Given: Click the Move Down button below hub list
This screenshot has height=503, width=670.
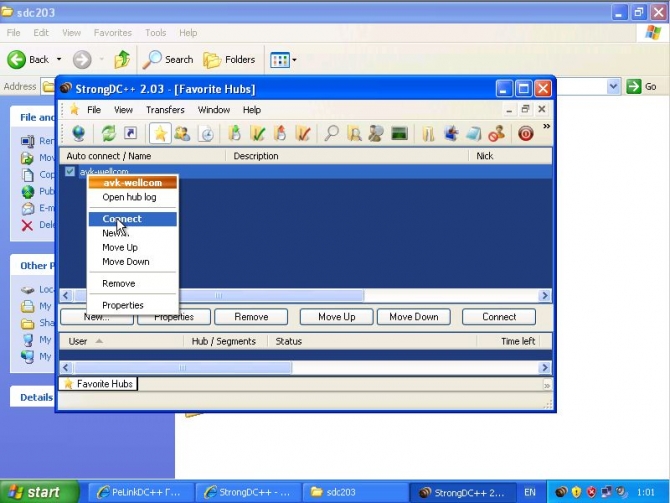Looking at the screenshot, I should pos(414,317).
